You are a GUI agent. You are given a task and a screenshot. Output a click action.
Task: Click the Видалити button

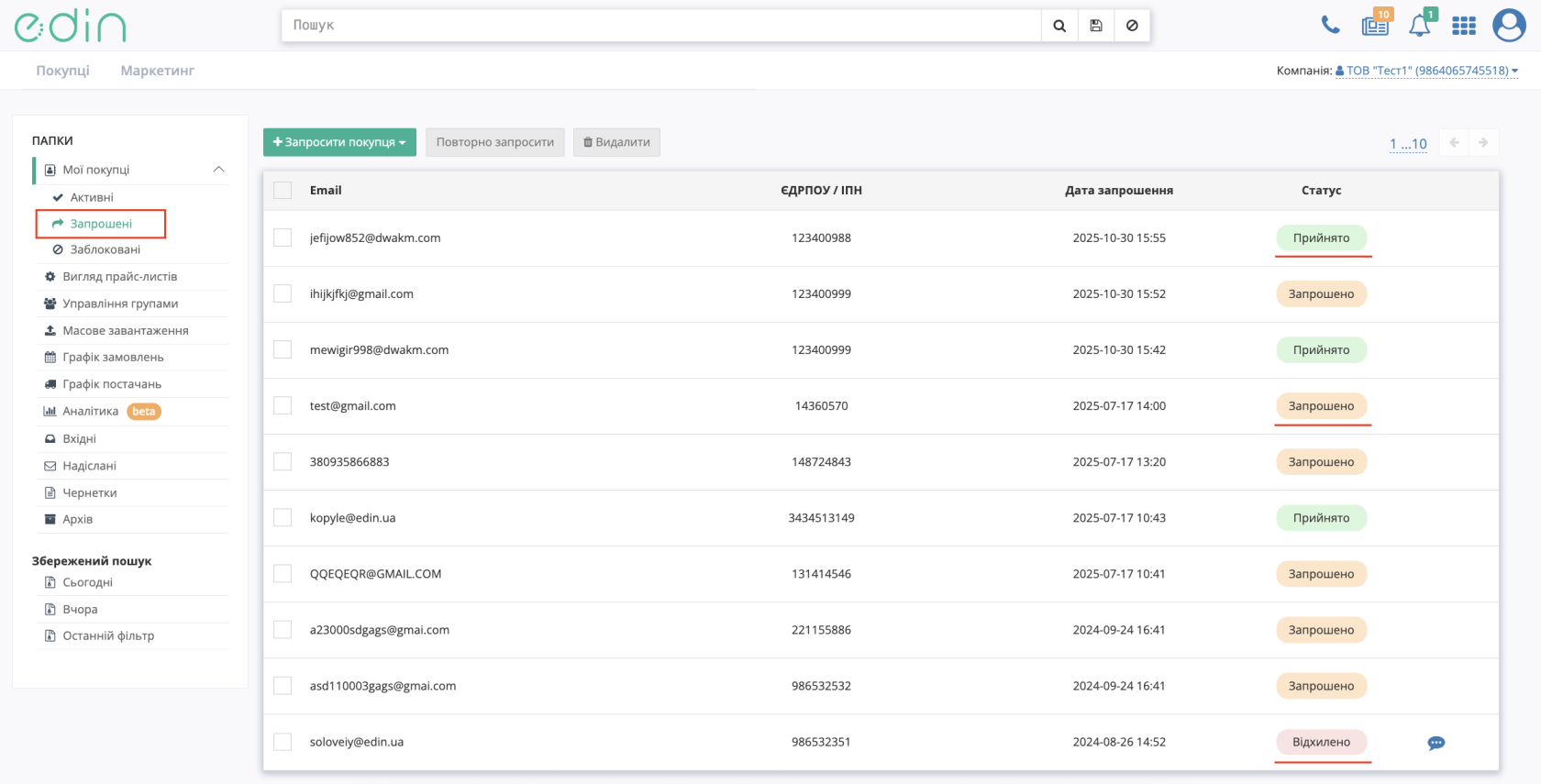pyautogui.click(x=616, y=142)
